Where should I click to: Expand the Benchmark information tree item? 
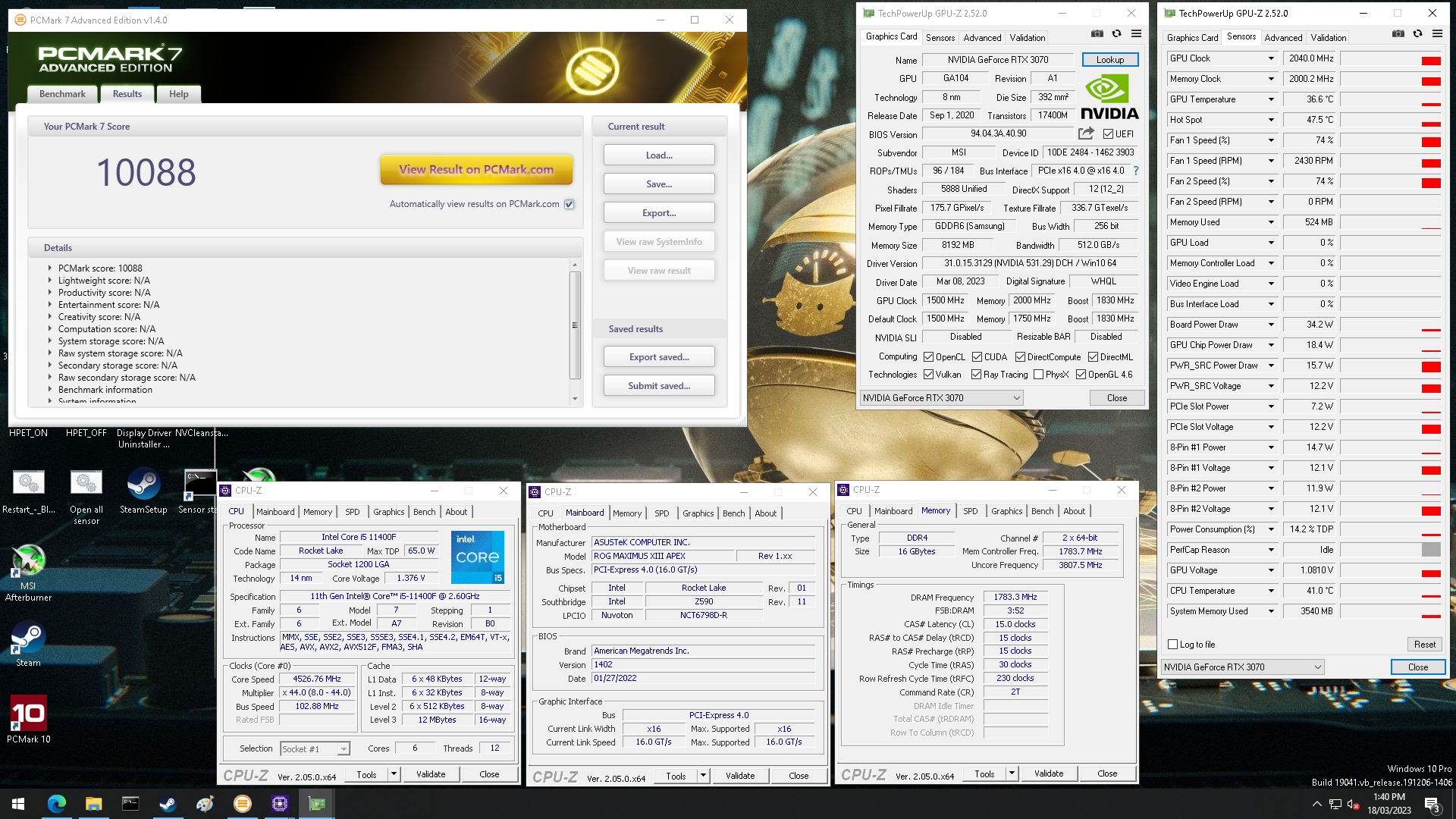[x=50, y=389]
